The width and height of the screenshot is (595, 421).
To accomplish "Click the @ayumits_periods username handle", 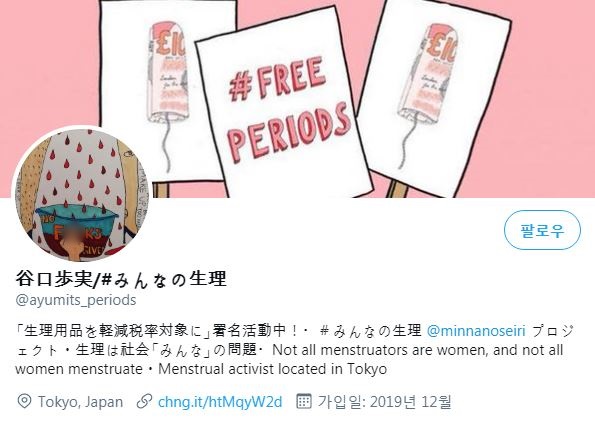I will pyautogui.click(x=76, y=300).
